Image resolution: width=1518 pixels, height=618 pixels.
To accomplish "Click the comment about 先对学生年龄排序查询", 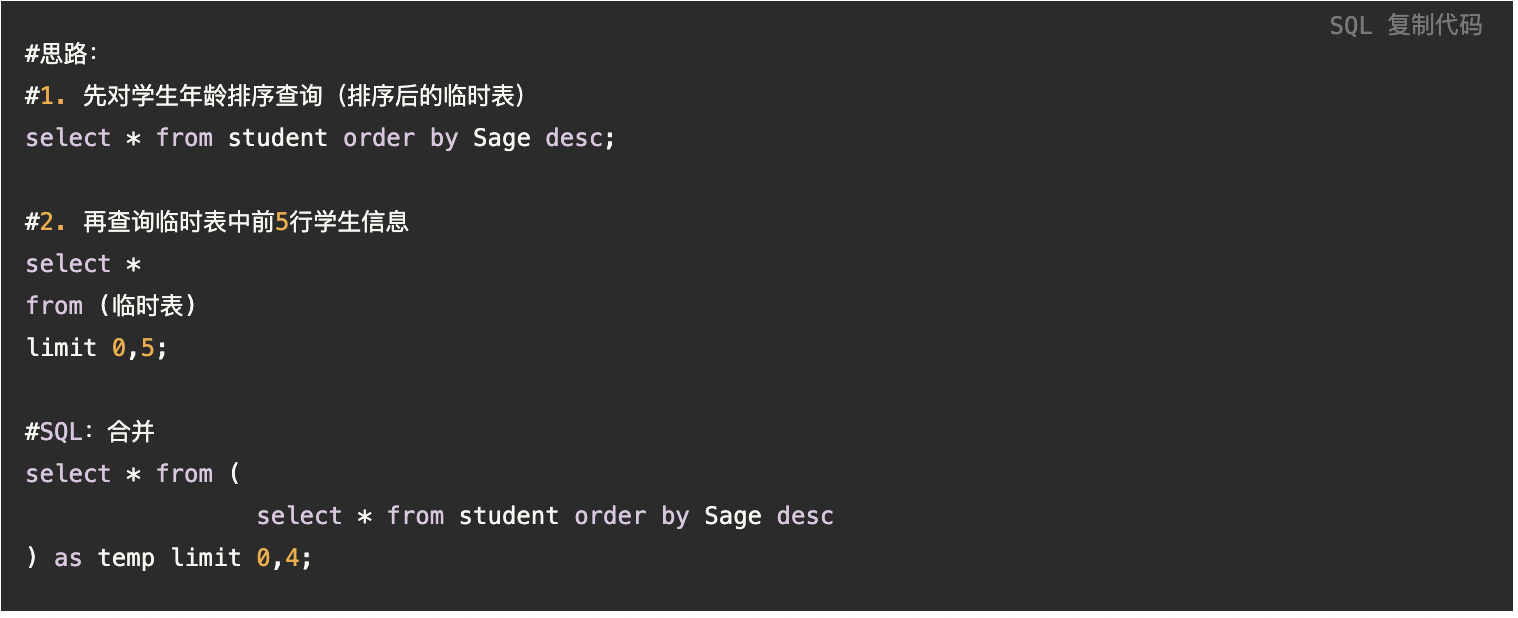I will pos(275,96).
